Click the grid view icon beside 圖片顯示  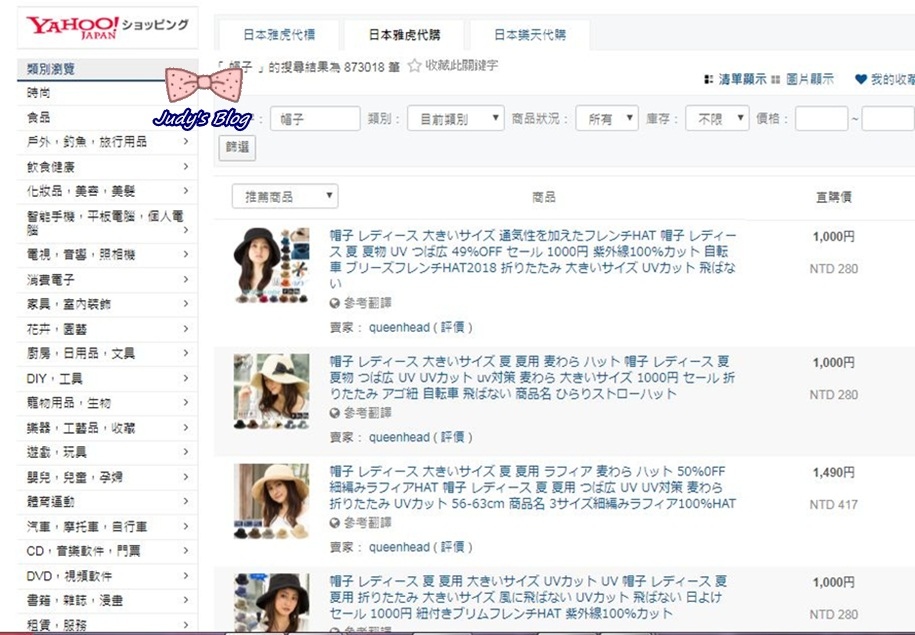point(776,79)
